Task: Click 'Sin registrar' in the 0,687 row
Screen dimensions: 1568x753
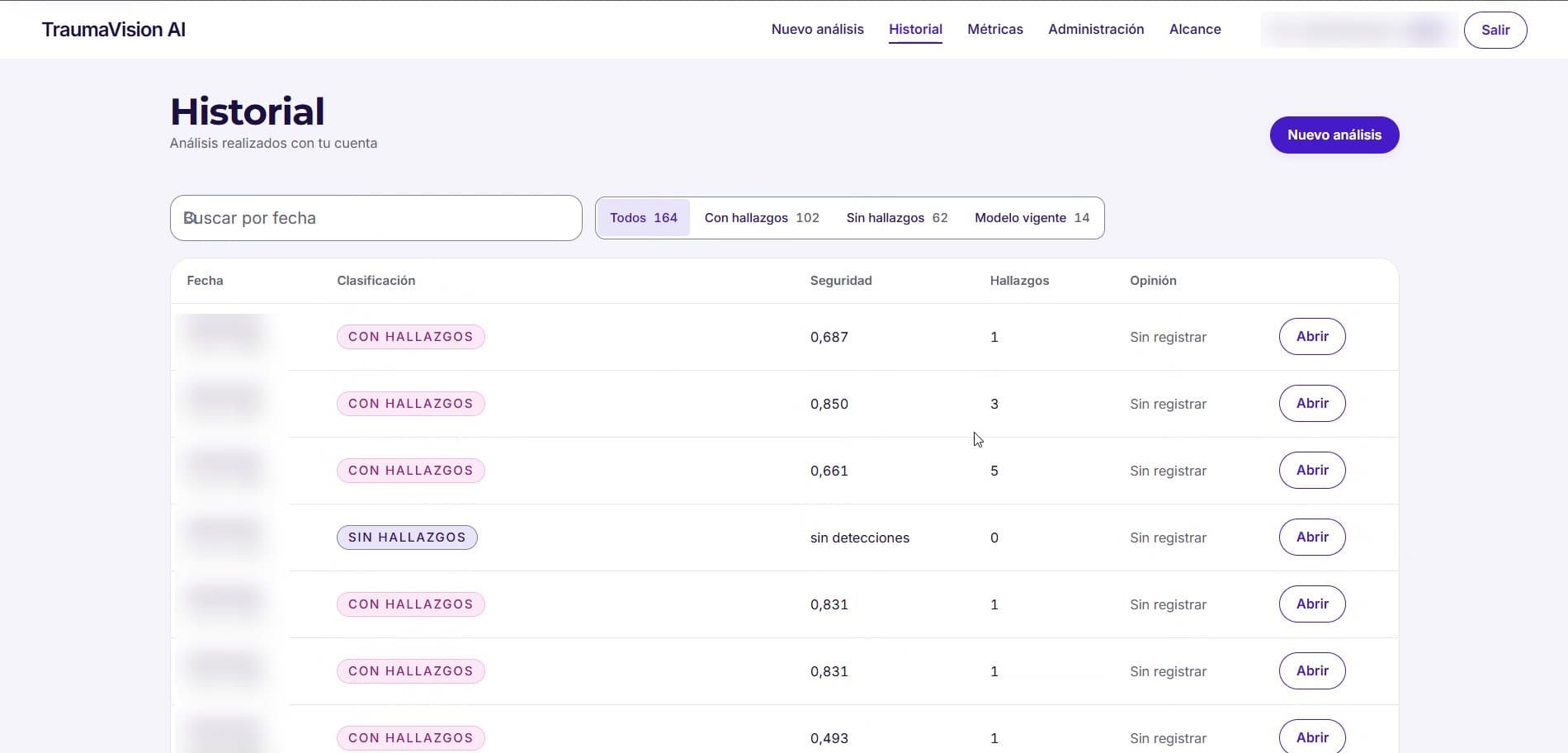Action: [1168, 337]
